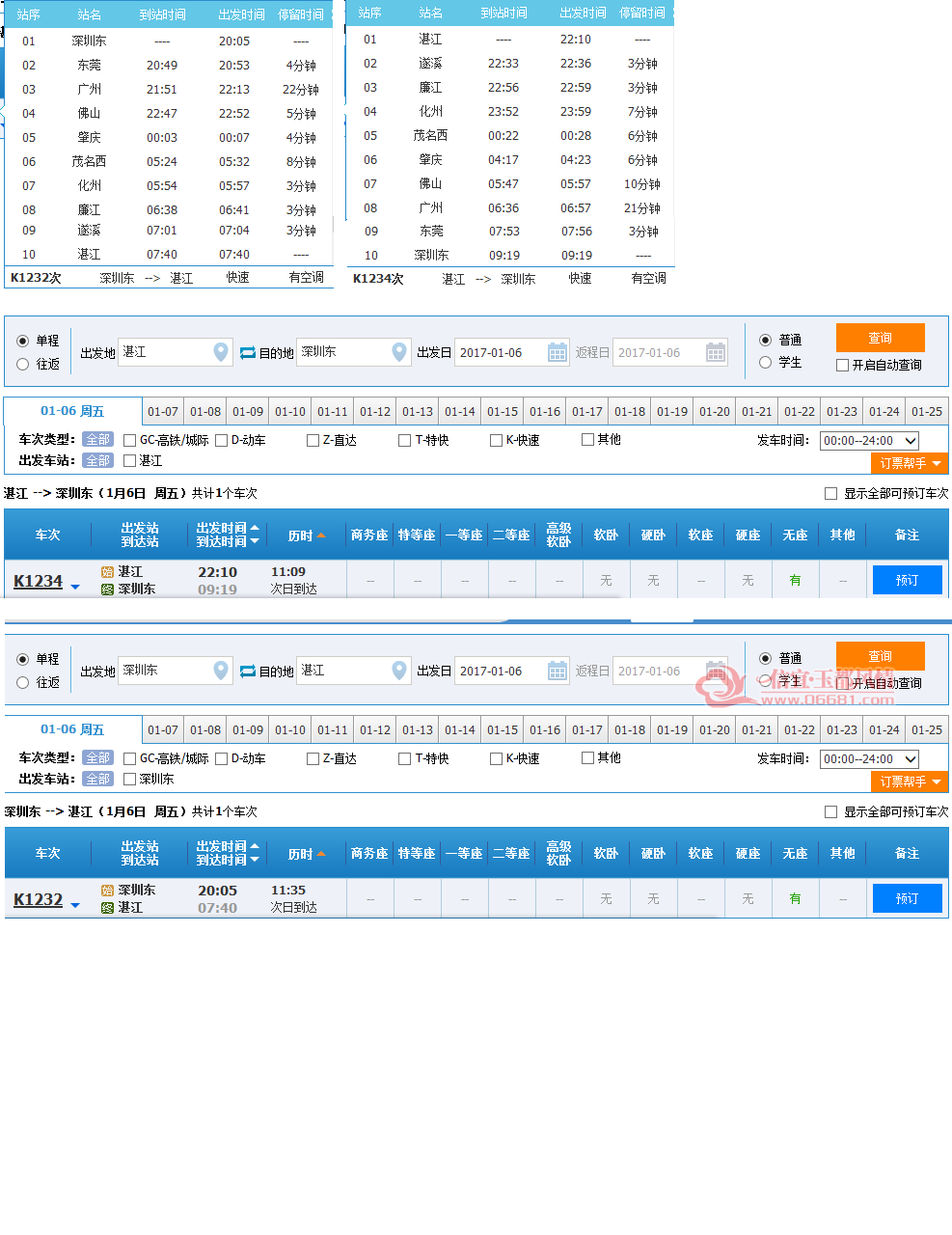Viewport: 952px width, 1235px height.
Task: Tick GC-高铁/城际 checkbox in the 湛江-to-深圳东 filter
Action: point(129,441)
